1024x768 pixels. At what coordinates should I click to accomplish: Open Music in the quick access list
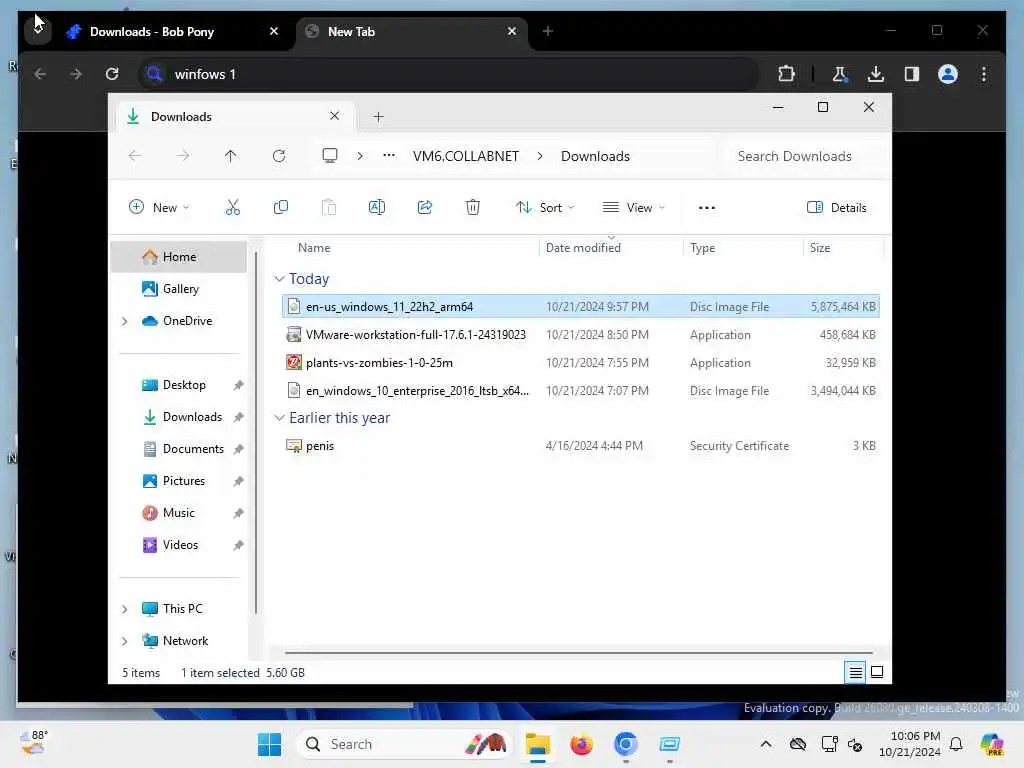(x=178, y=513)
